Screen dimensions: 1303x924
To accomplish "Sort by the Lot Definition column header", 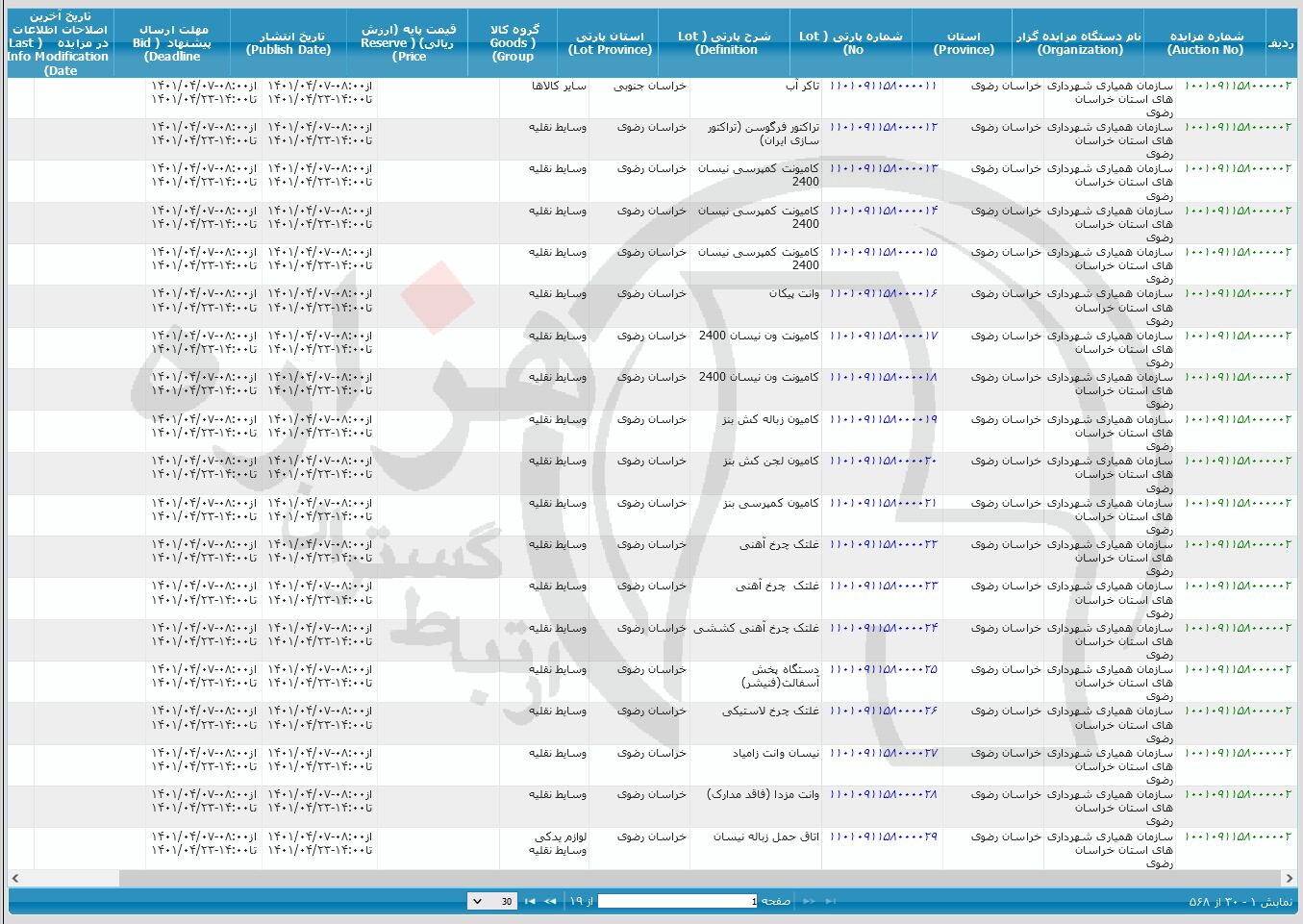I will 725,43.
